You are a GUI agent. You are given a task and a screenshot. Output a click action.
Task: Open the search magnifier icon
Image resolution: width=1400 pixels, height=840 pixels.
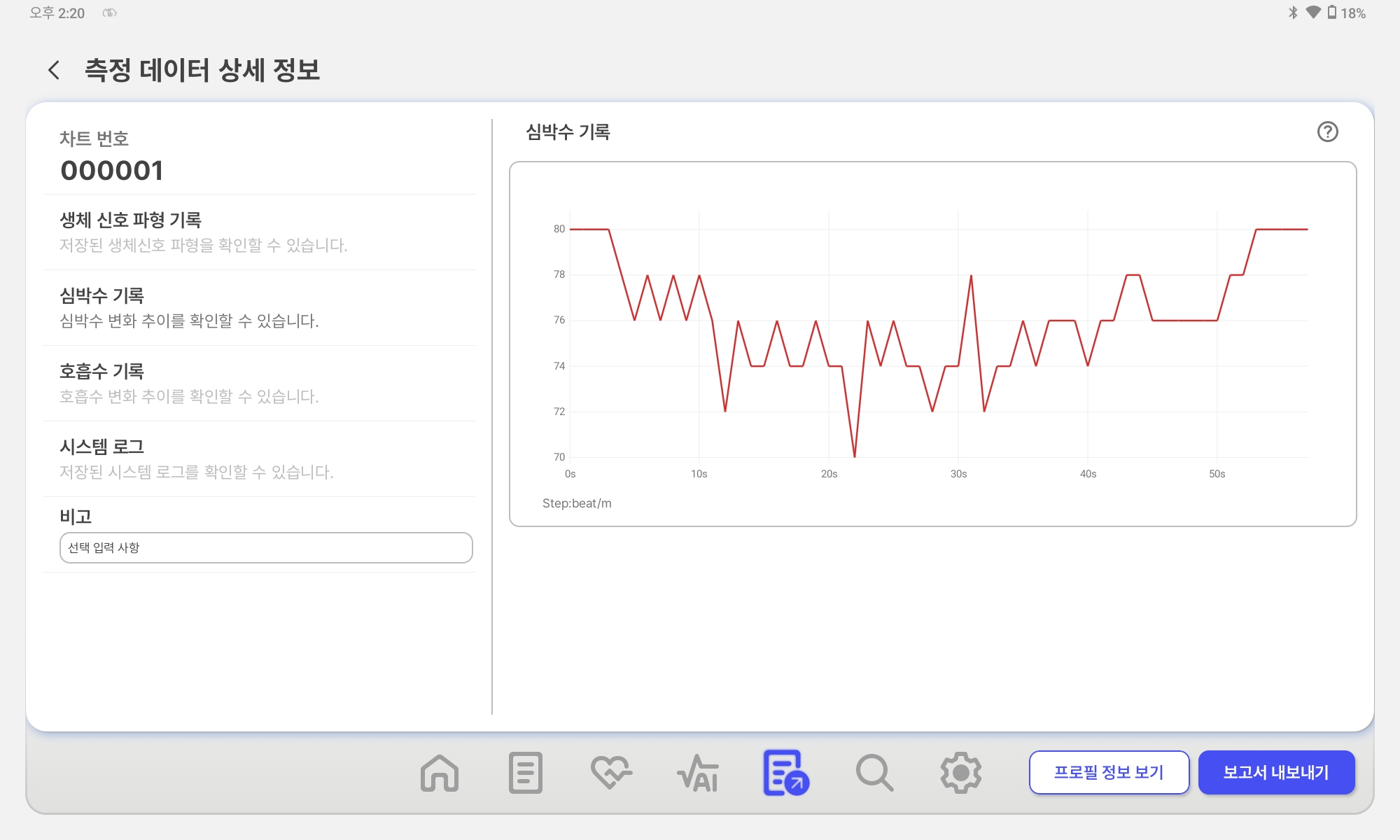click(874, 773)
